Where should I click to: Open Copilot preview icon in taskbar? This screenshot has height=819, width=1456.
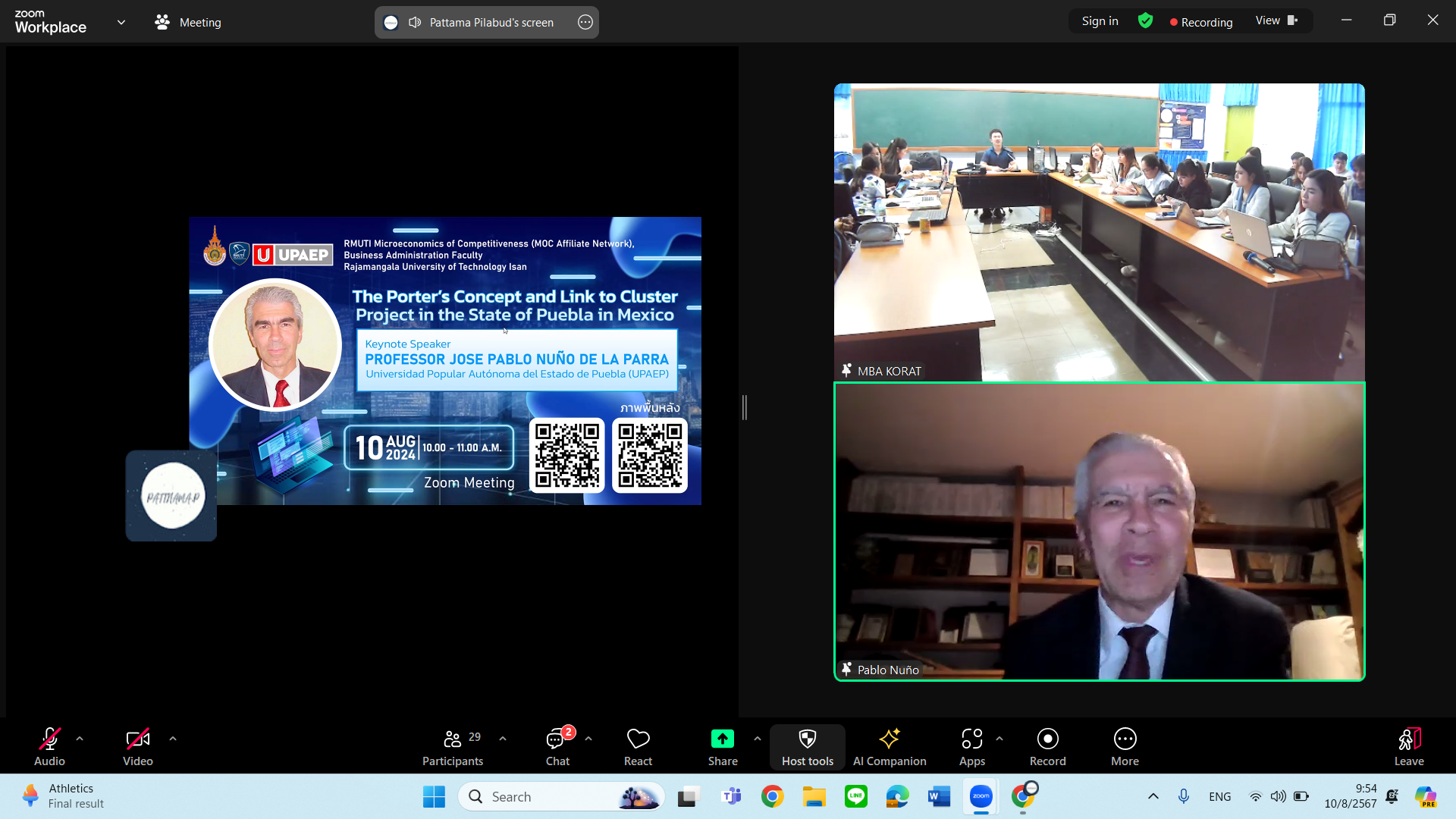pos(1426,796)
